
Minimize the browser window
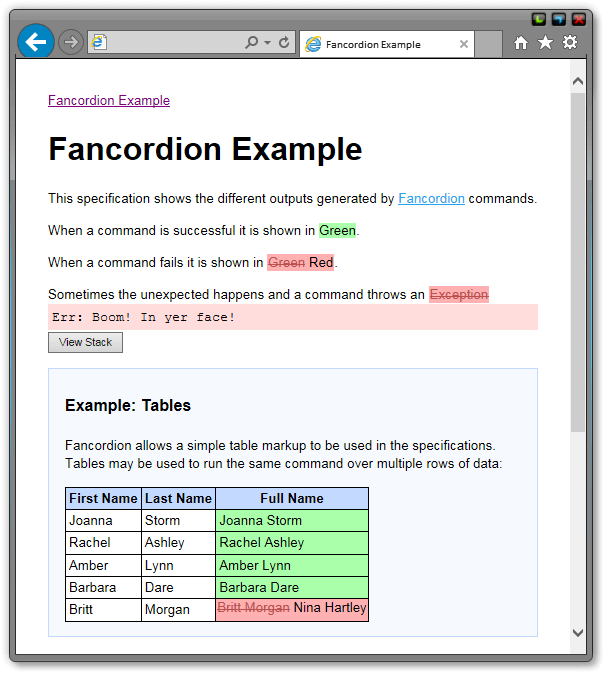click(539, 19)
